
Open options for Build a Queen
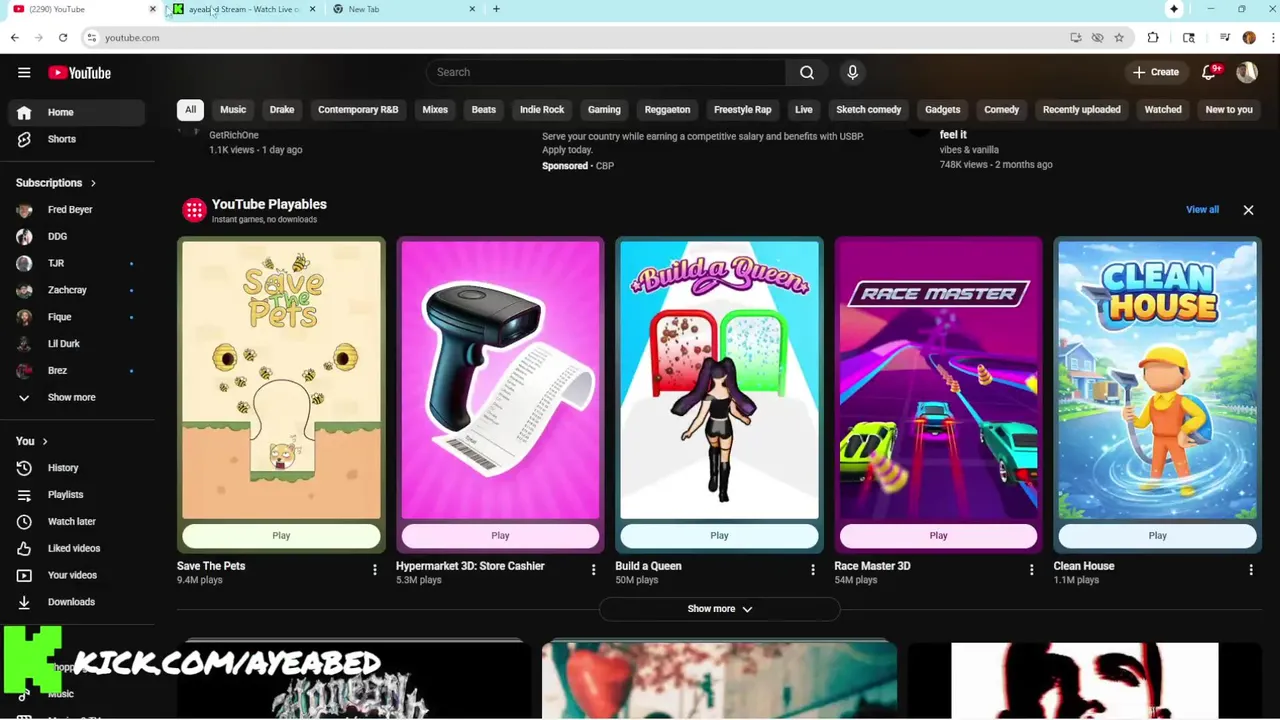813,570
